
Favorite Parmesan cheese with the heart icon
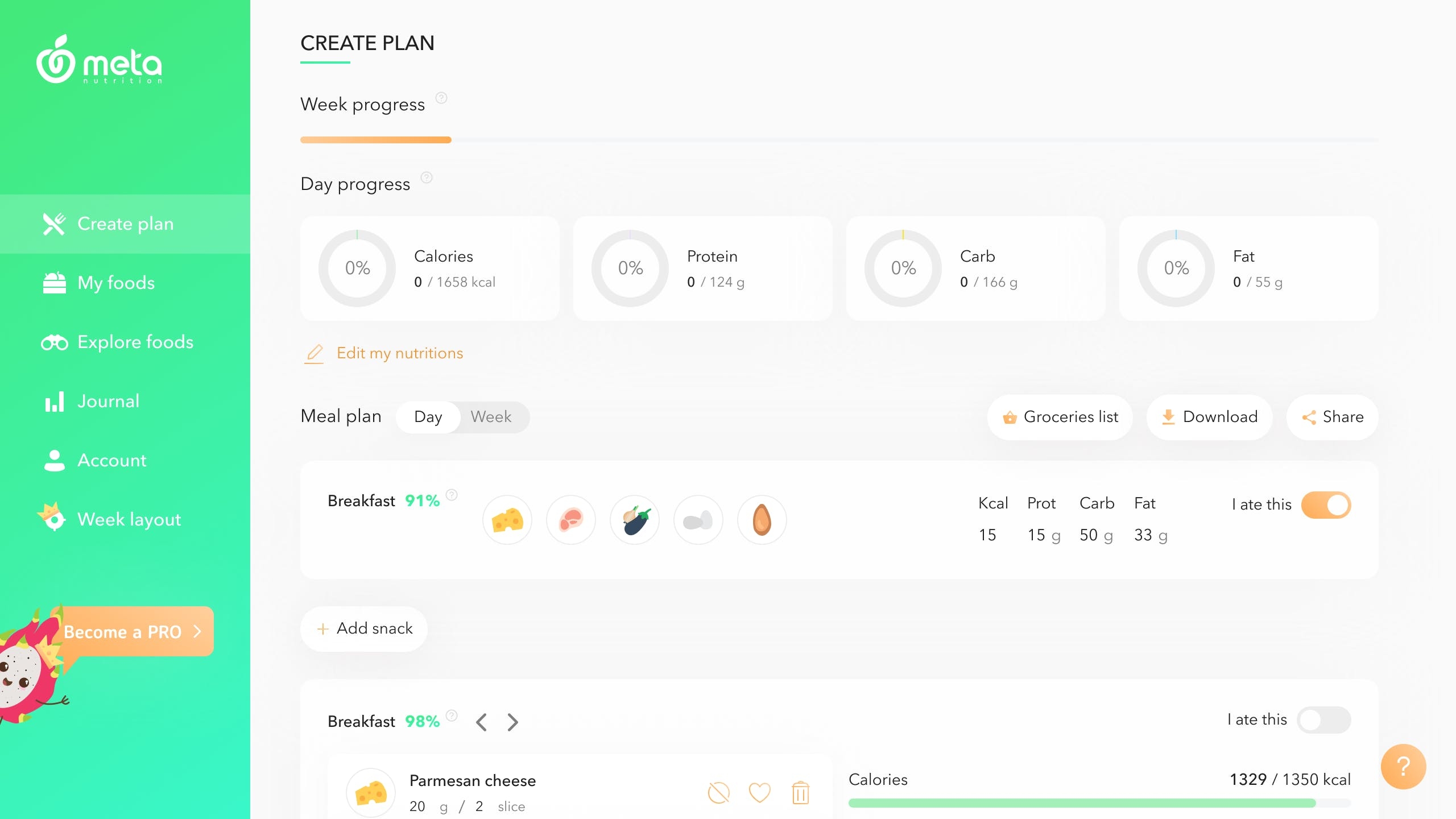pyautogui.click(x=759, y=792)
